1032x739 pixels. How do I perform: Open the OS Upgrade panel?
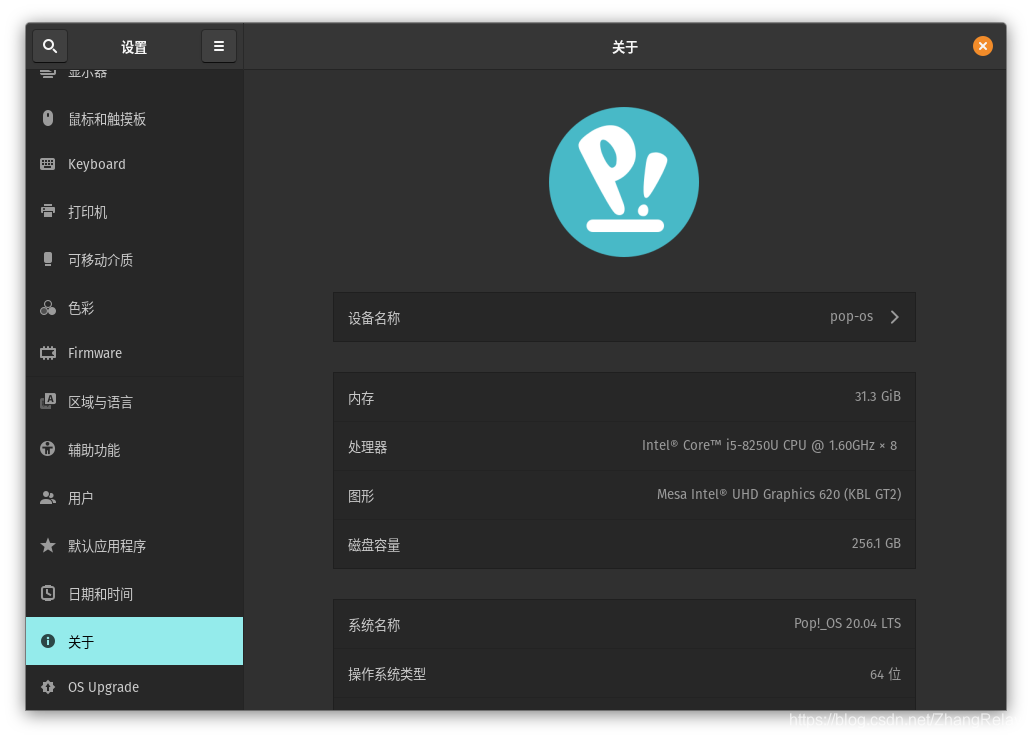point(134,687)
